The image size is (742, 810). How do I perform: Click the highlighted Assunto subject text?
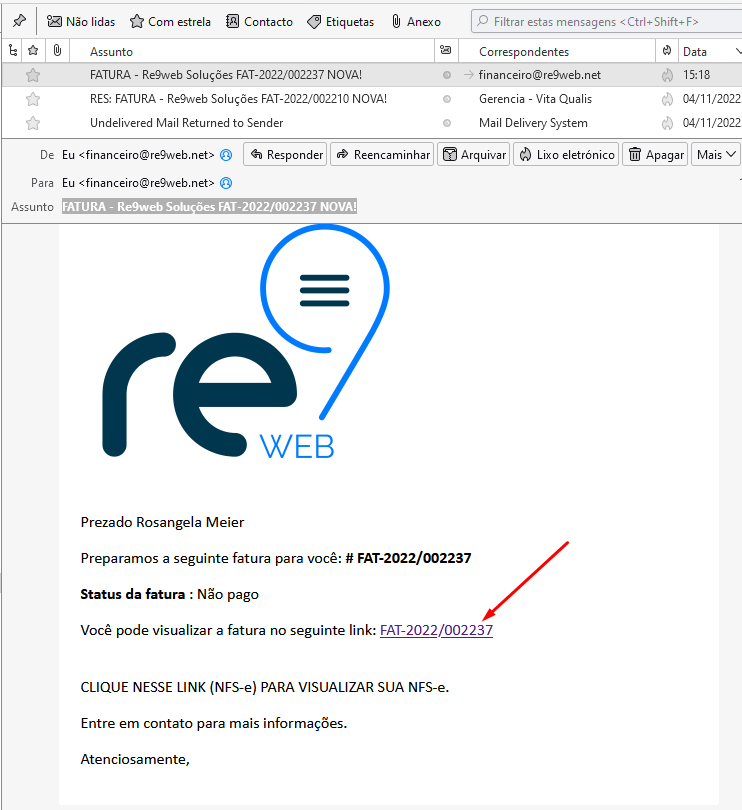pyautogui.click(x=209, y=207)
